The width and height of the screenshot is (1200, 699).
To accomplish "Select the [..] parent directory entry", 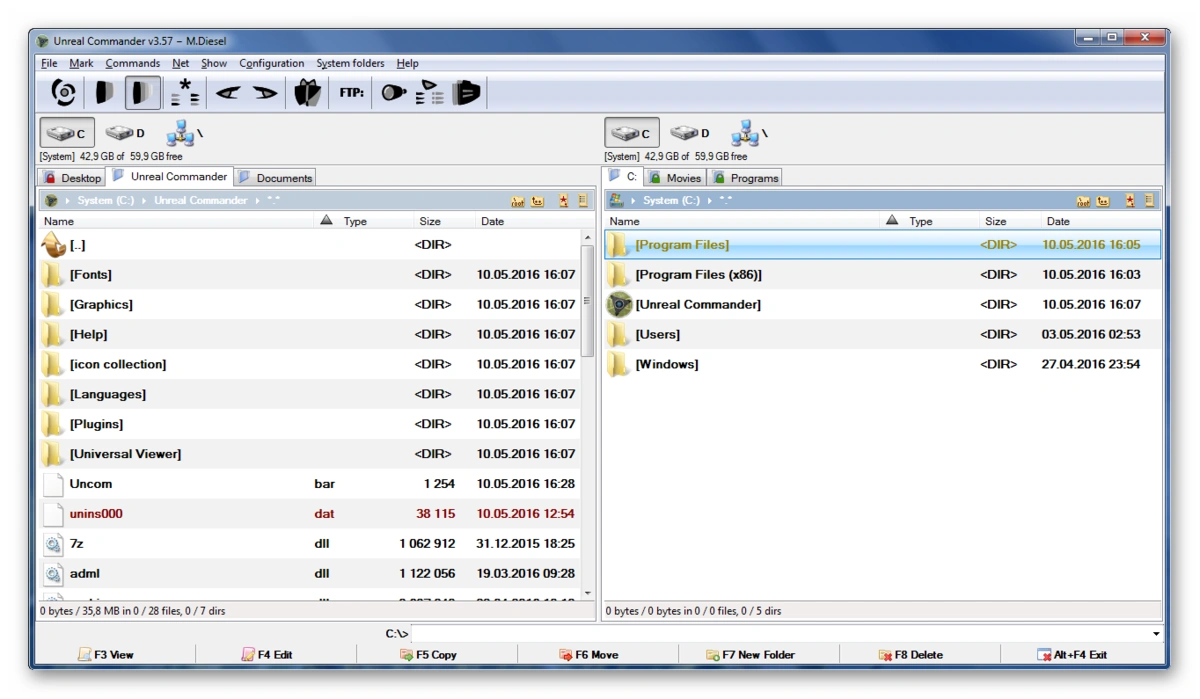I will [x=310, y=244].
